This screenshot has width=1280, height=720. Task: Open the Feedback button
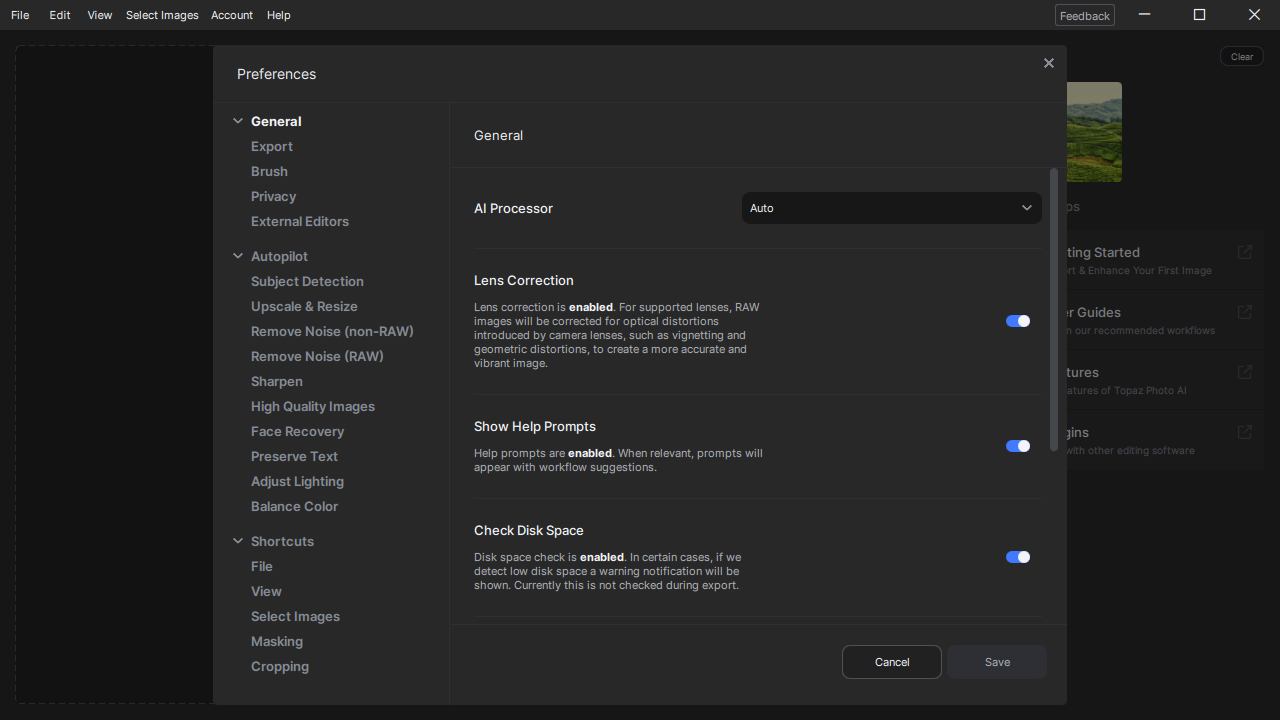[1084, 15]
